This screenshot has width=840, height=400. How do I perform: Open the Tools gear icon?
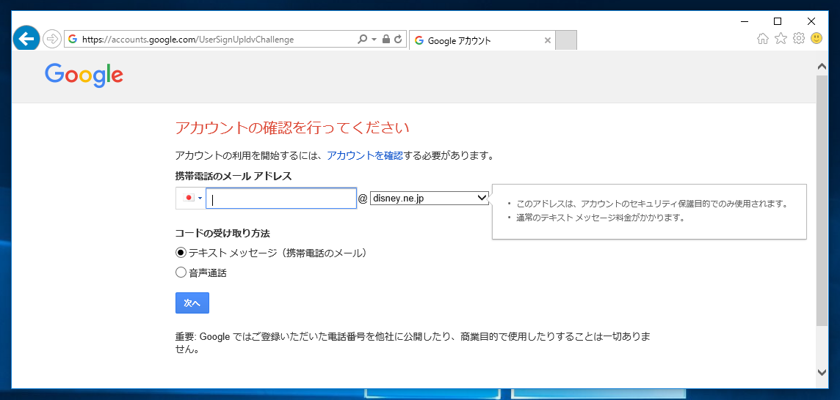[x=799, y=39]
